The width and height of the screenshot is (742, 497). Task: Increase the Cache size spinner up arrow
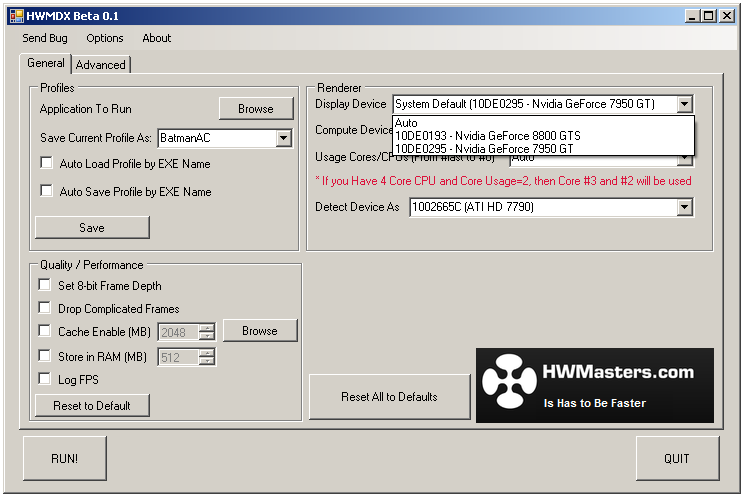207,328
